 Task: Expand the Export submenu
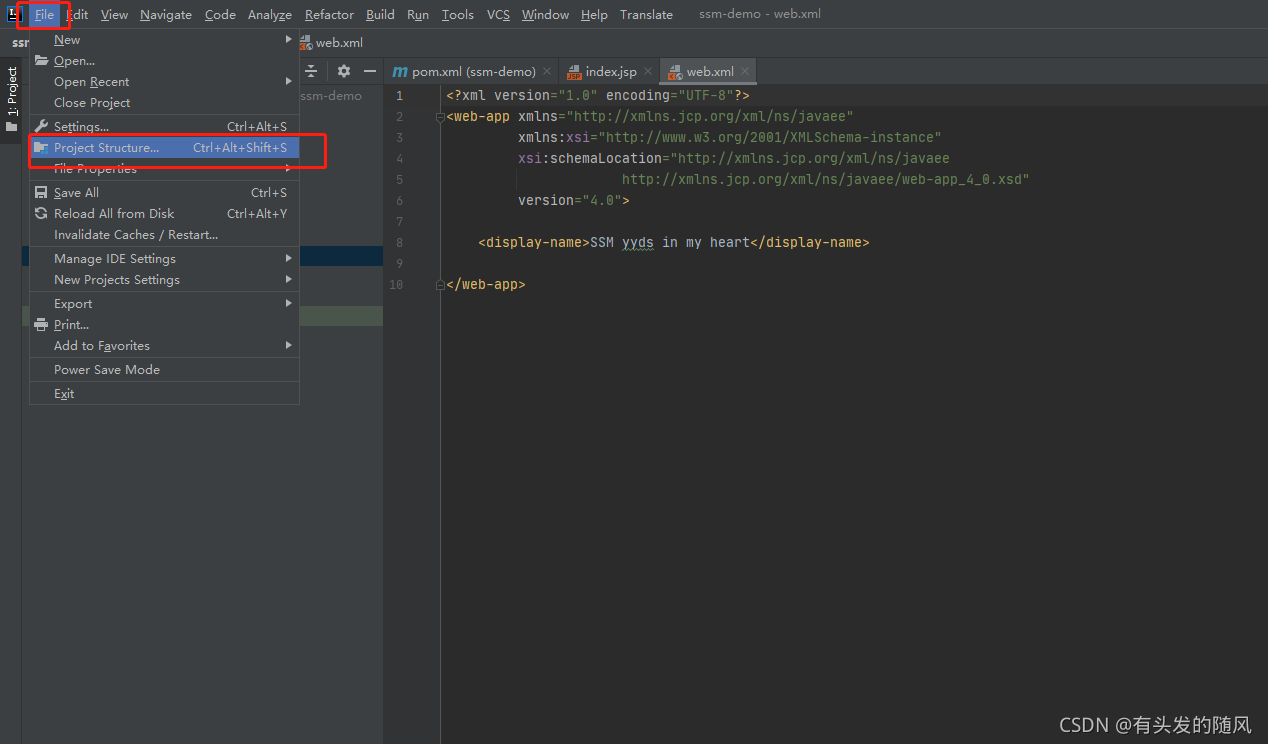(289, 304)
